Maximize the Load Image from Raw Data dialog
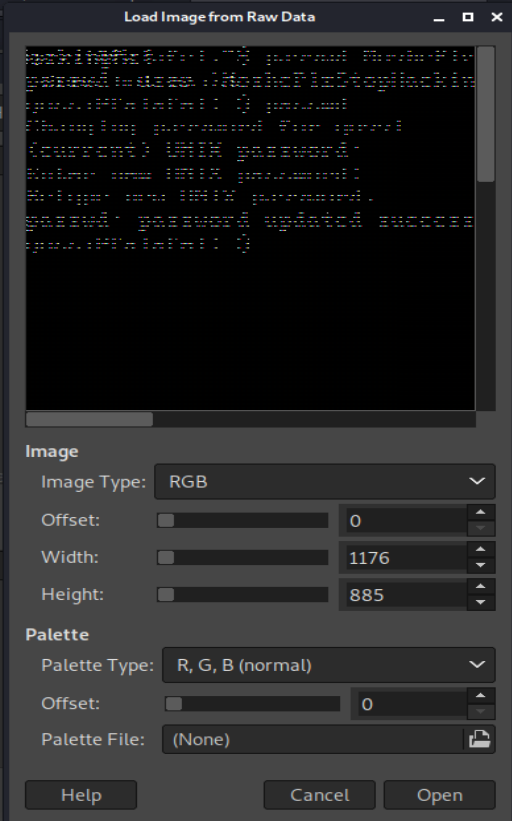The image size is (512, 821). pyautogui.click(x=468, y=17)
